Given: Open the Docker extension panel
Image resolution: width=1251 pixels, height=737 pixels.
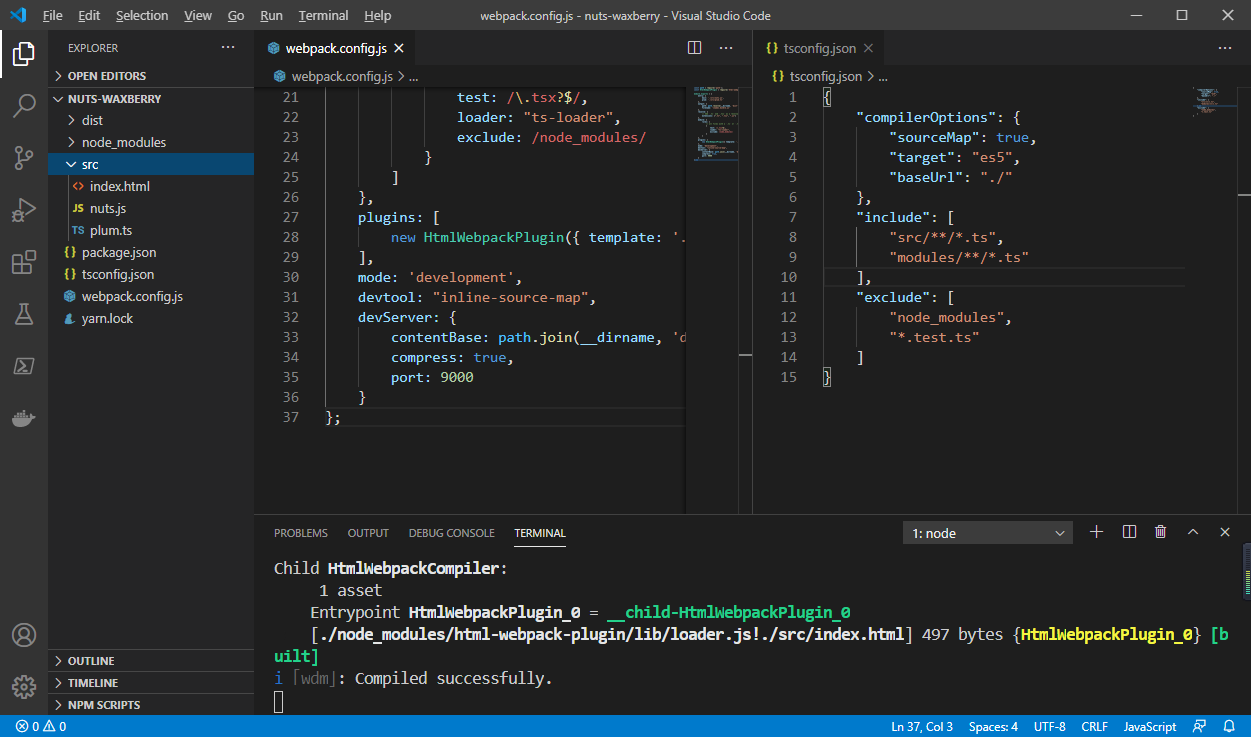Looking at the screenshot, I should coord(24,417).
